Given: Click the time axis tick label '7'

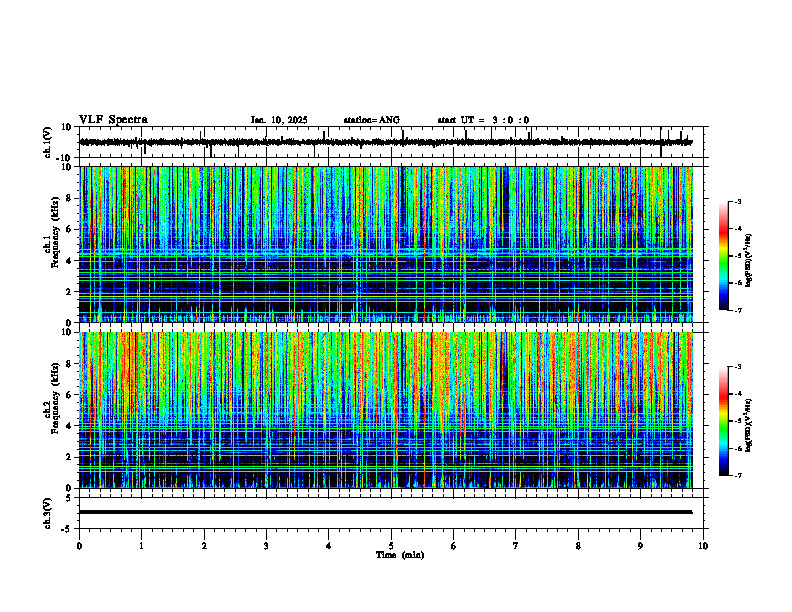Looking at the screenshot, I should click(x=516, y=546).
